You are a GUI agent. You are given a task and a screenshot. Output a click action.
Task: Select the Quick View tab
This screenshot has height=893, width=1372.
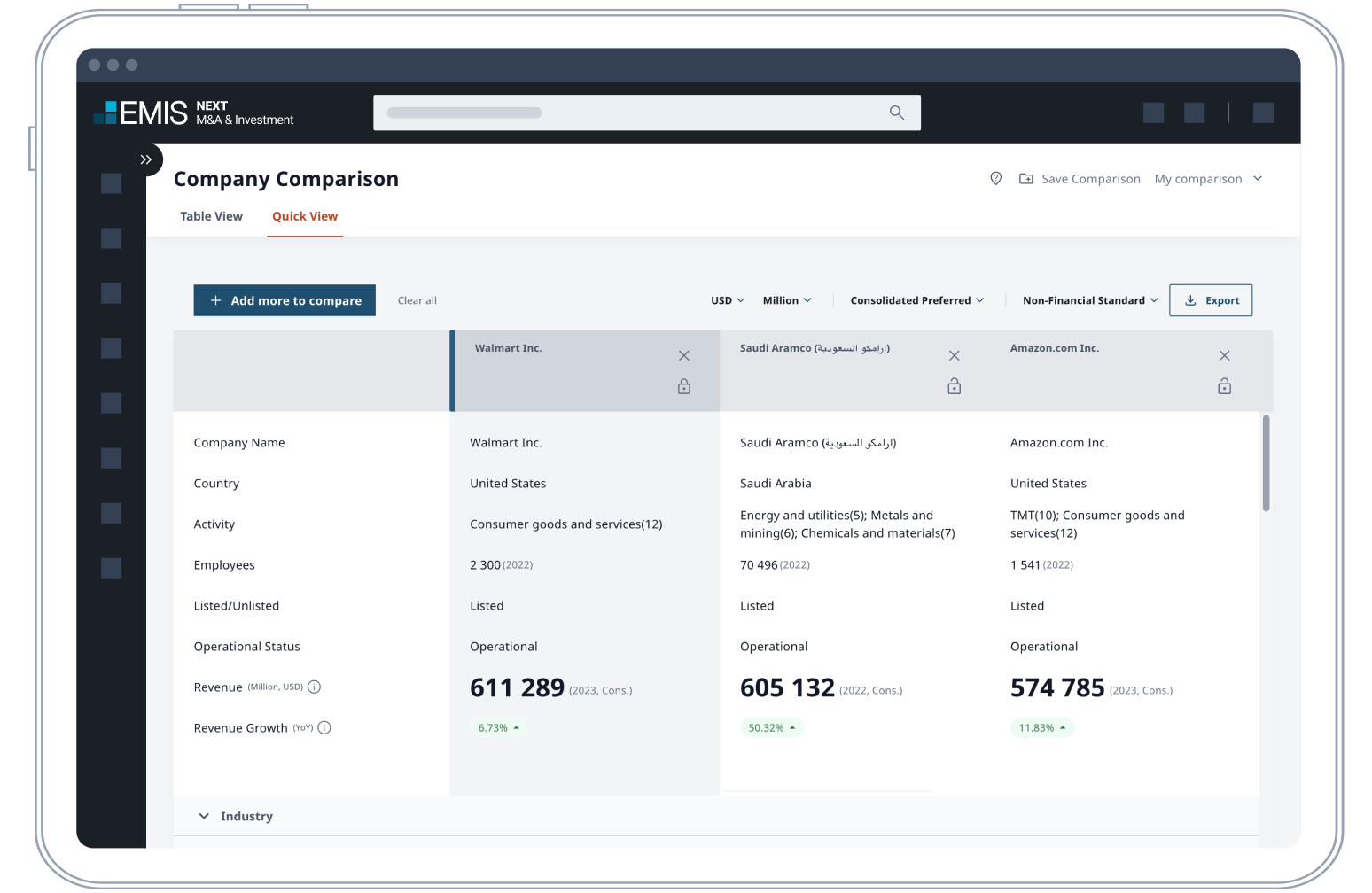[305, 216]
